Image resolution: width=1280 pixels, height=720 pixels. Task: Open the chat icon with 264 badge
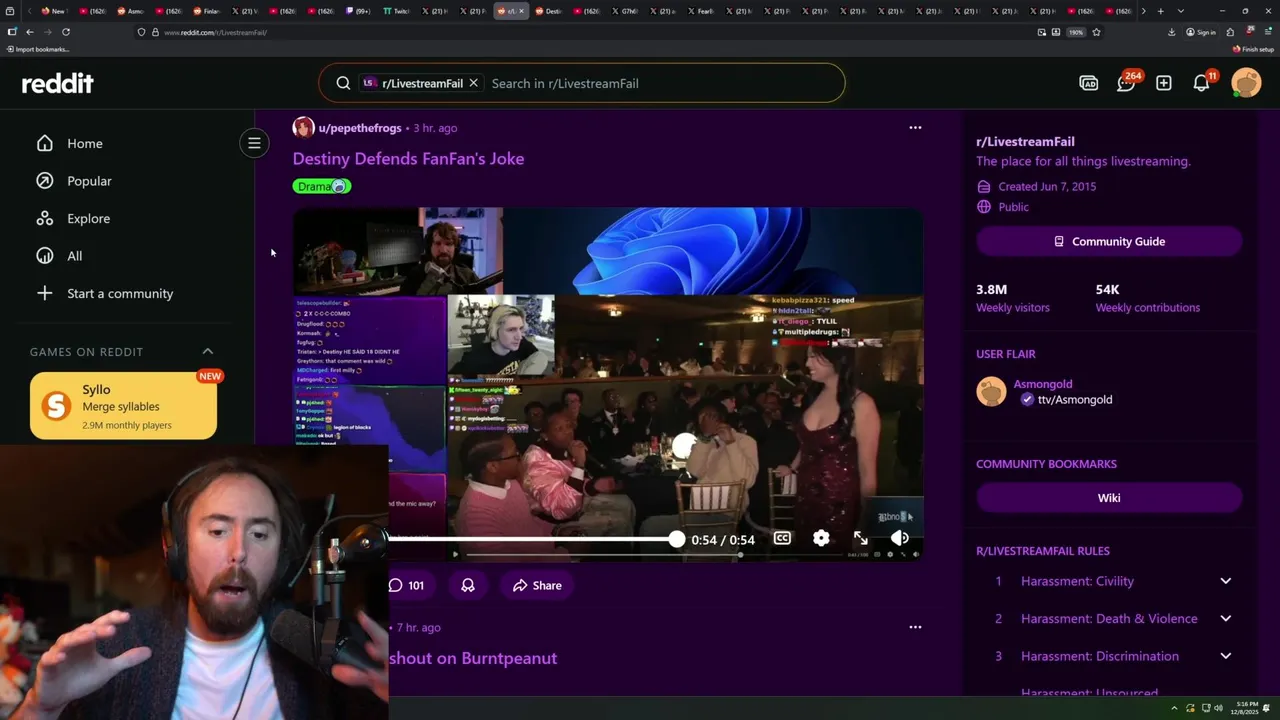pyautogui.click(x=1126, y=83)
